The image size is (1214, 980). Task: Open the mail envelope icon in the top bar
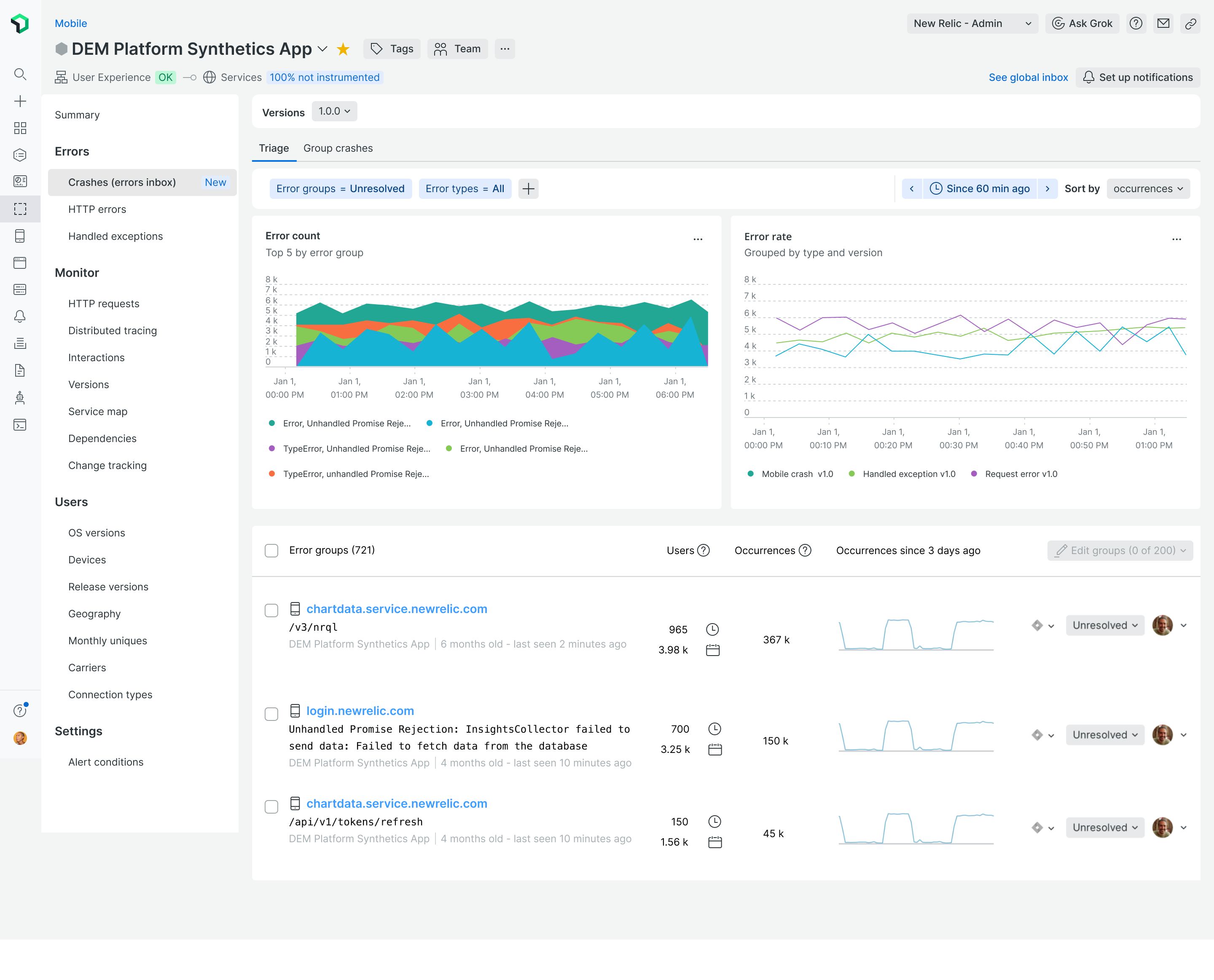[x=1163, y=23]
